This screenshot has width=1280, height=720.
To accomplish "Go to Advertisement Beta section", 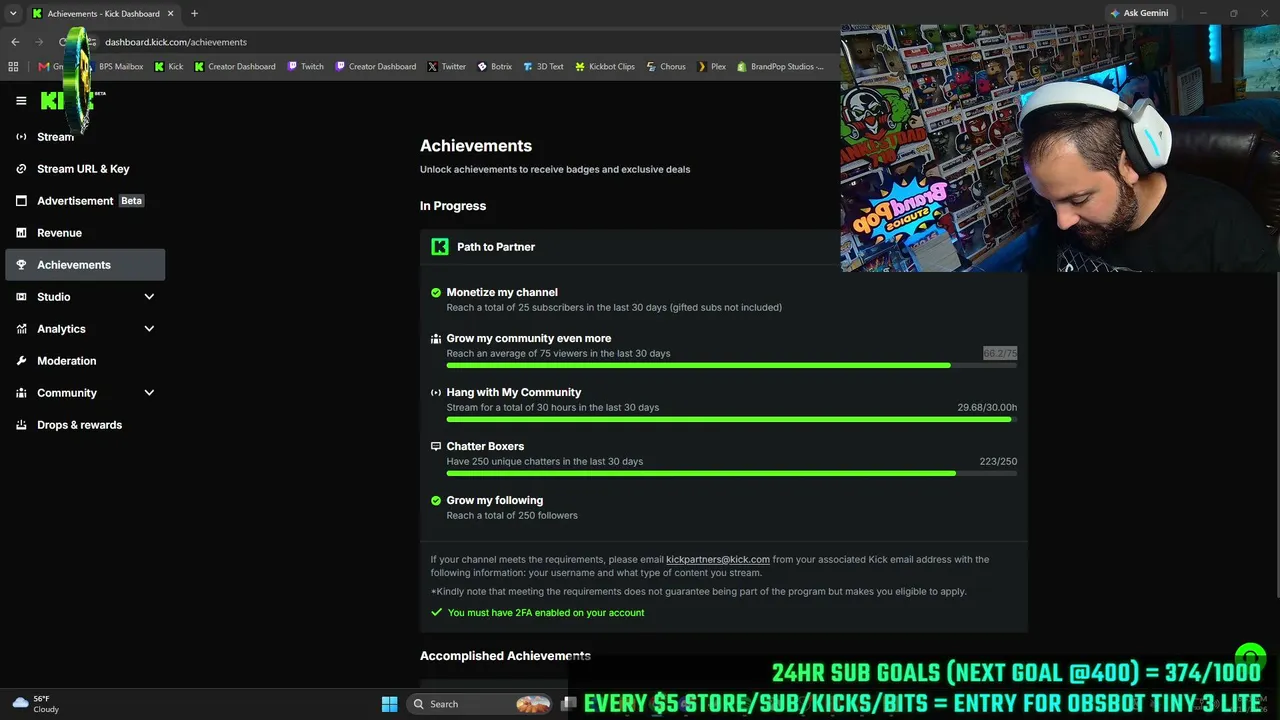I will click(x=85, y=201).
